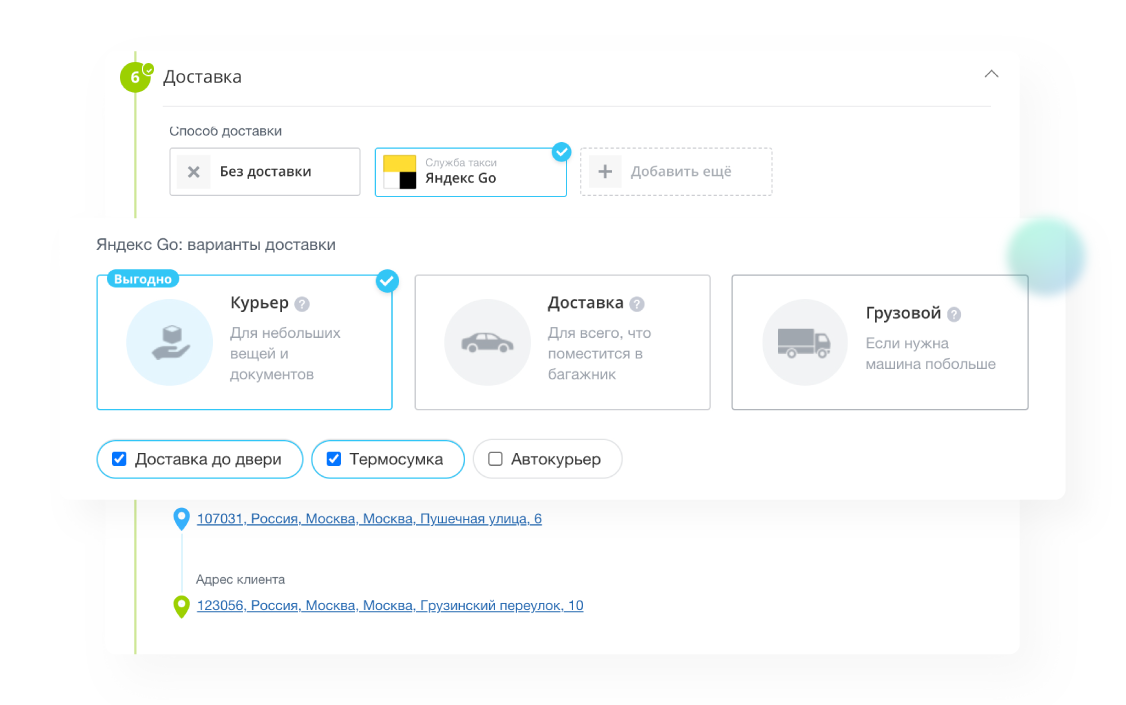Viewport: 1126px width, 705px height.
Task: Select the Курьер delivery card
Action: (244, 342)
